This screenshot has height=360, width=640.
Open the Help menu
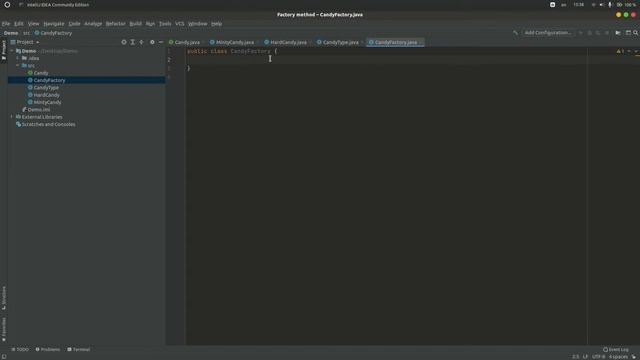tap(216, 24)
